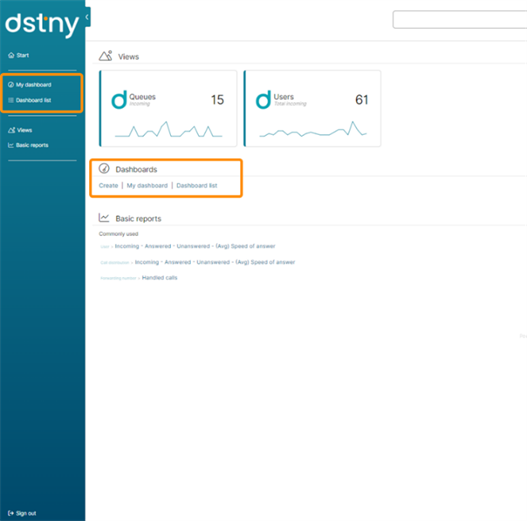Click the gauge icon beside Dashboards heading
Screen dimensions: 527x521
tap(104, 168)
